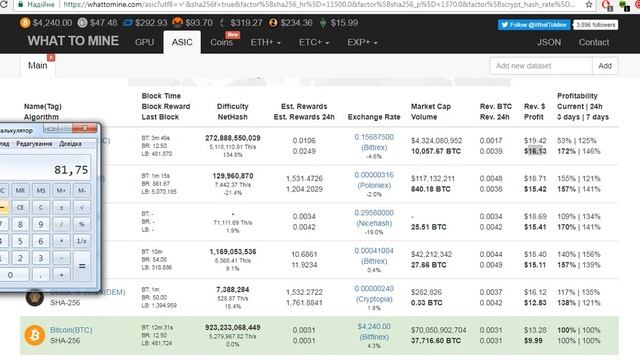Click the 2 key in Calculator
The height and width of the screenshot is (360, 640).
tap(20, 258)
